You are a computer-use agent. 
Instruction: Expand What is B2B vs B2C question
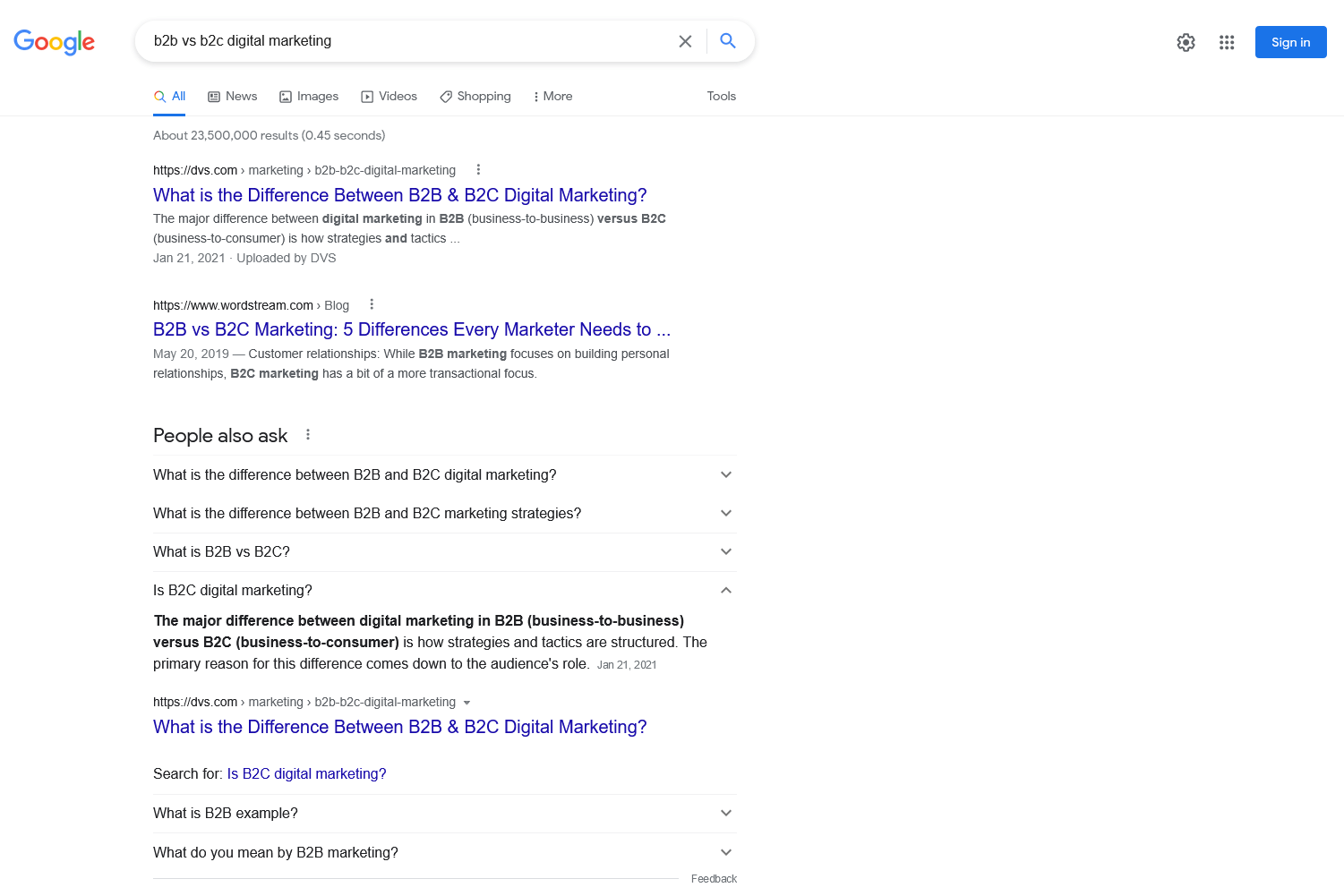pyautogui.click(x=445, y=551)
